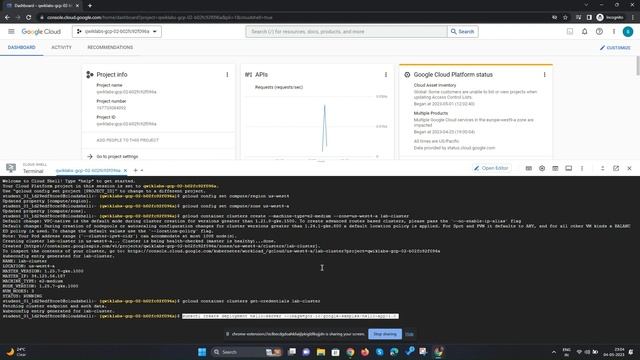The image size is (640, 360).
Task: Open Google Cloud Platform status card menu
Action: tap(544, 75)
